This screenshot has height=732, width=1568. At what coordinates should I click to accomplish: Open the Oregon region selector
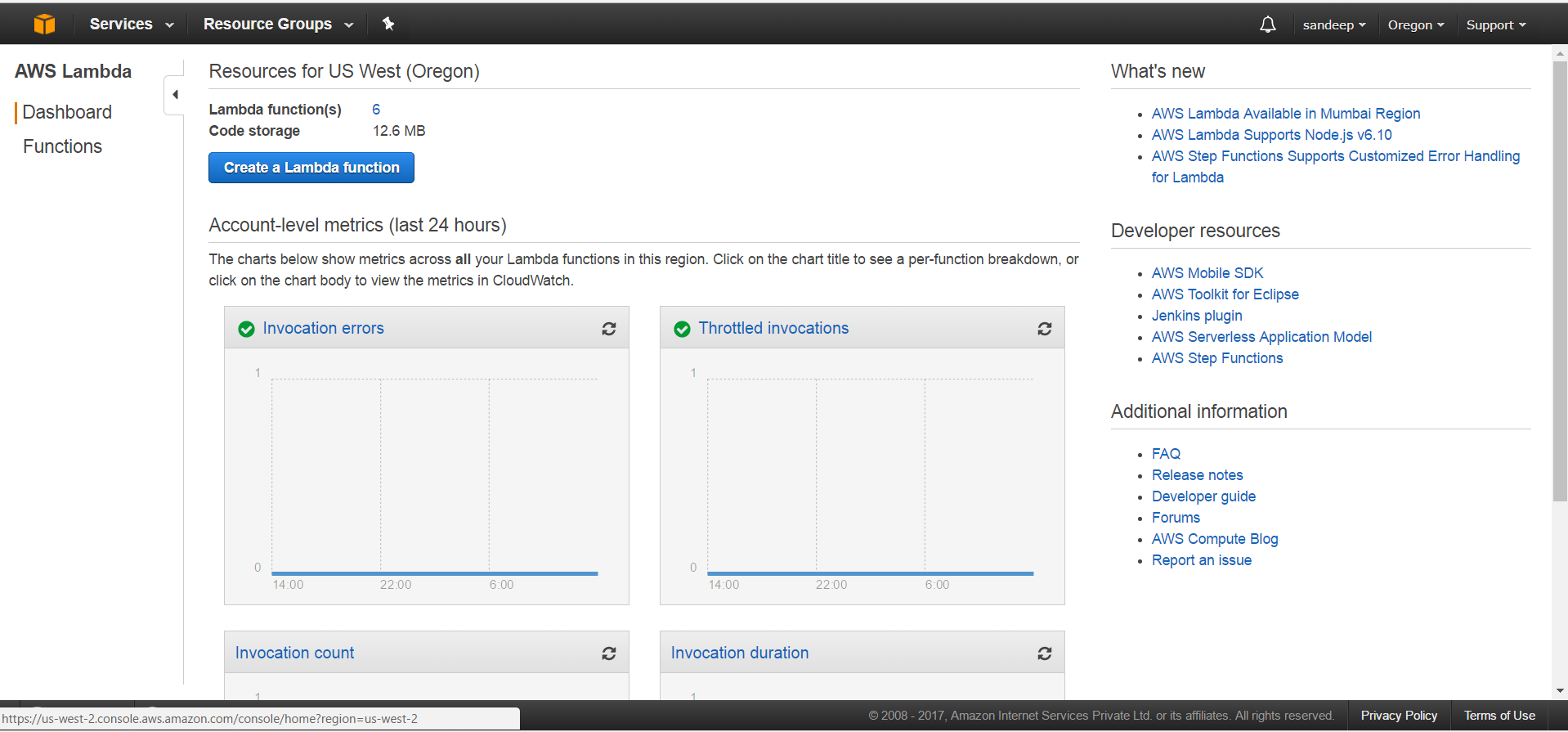point(1416,25)
